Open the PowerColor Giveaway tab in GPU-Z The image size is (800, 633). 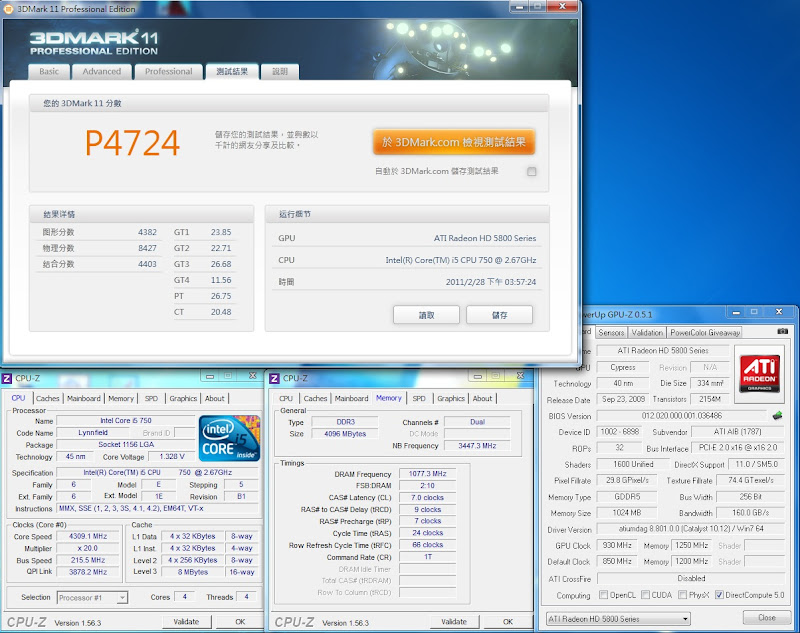(x=705, y=333)
